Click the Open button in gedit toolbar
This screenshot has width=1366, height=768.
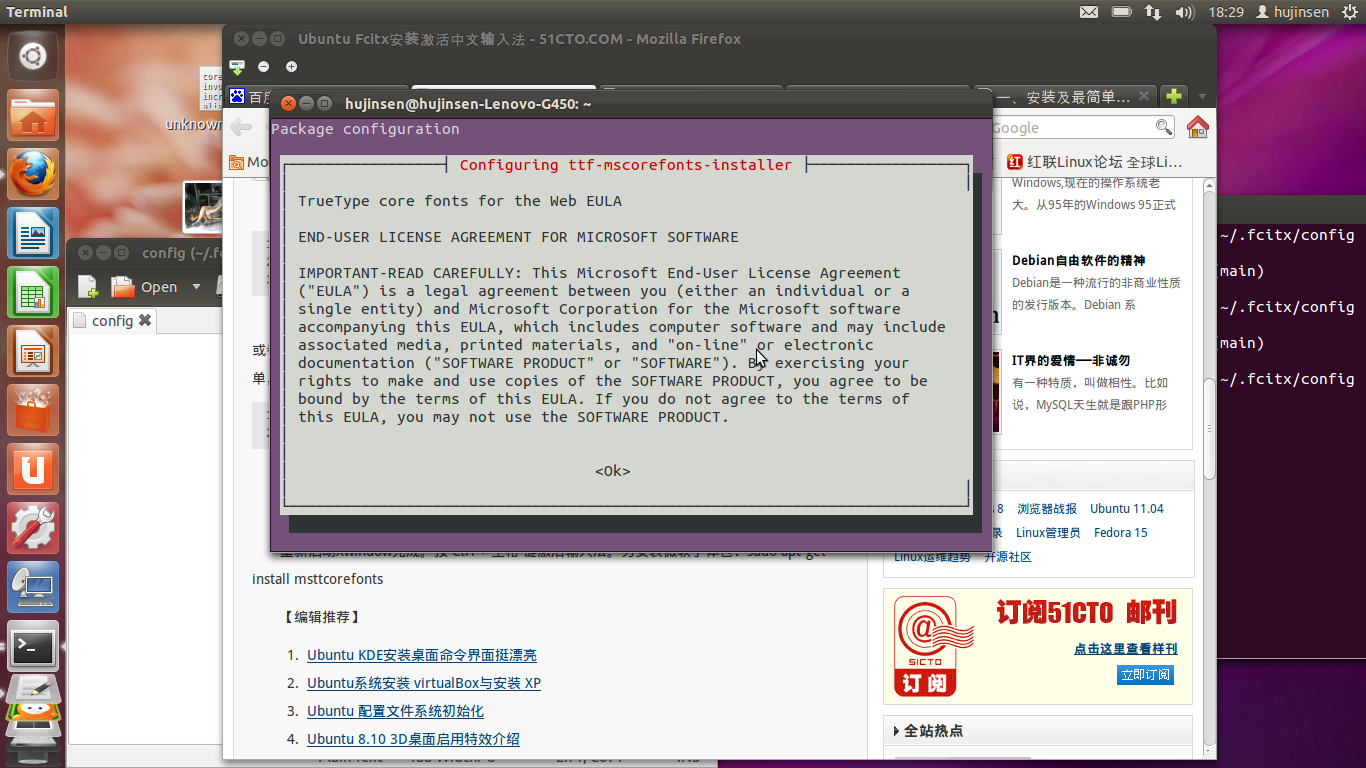click(145, 287)
